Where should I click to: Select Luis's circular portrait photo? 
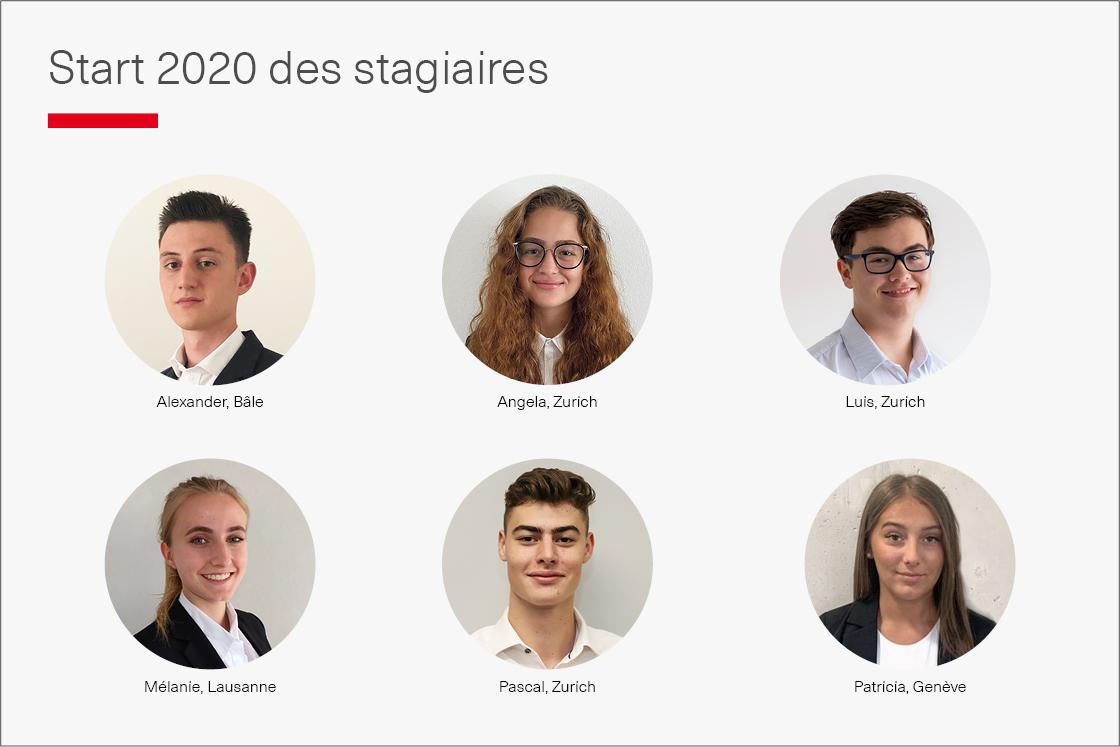(885, 280)
